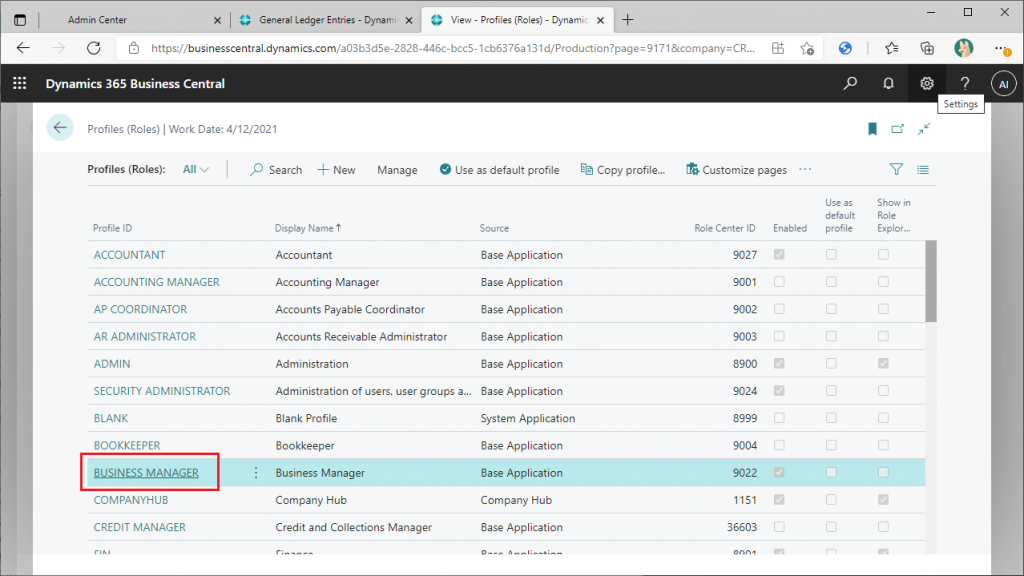
Task: Open the Manage action menu
Action: pos(397,170)
